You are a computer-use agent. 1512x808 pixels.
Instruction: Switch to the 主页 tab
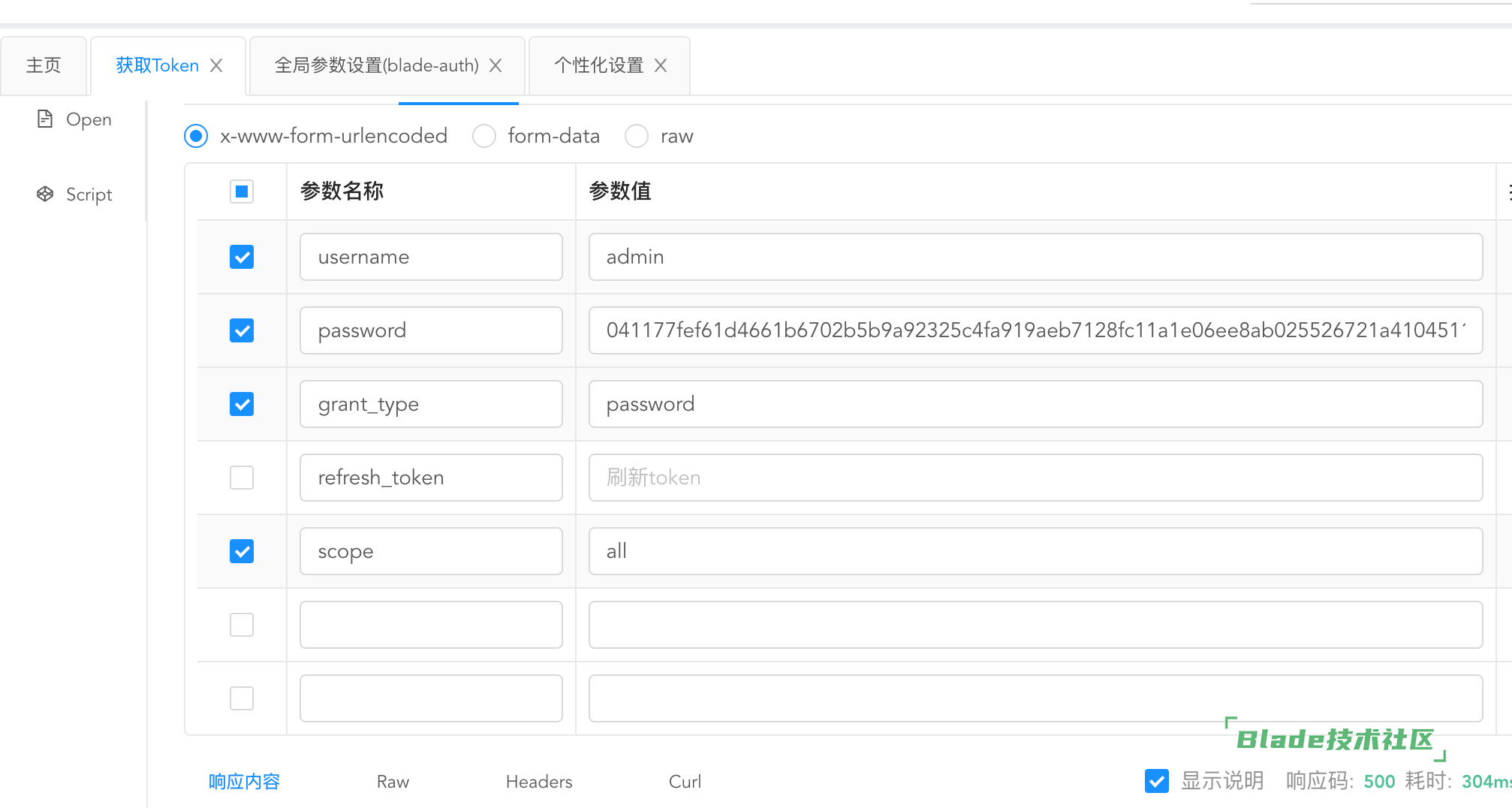click(44, 65)
